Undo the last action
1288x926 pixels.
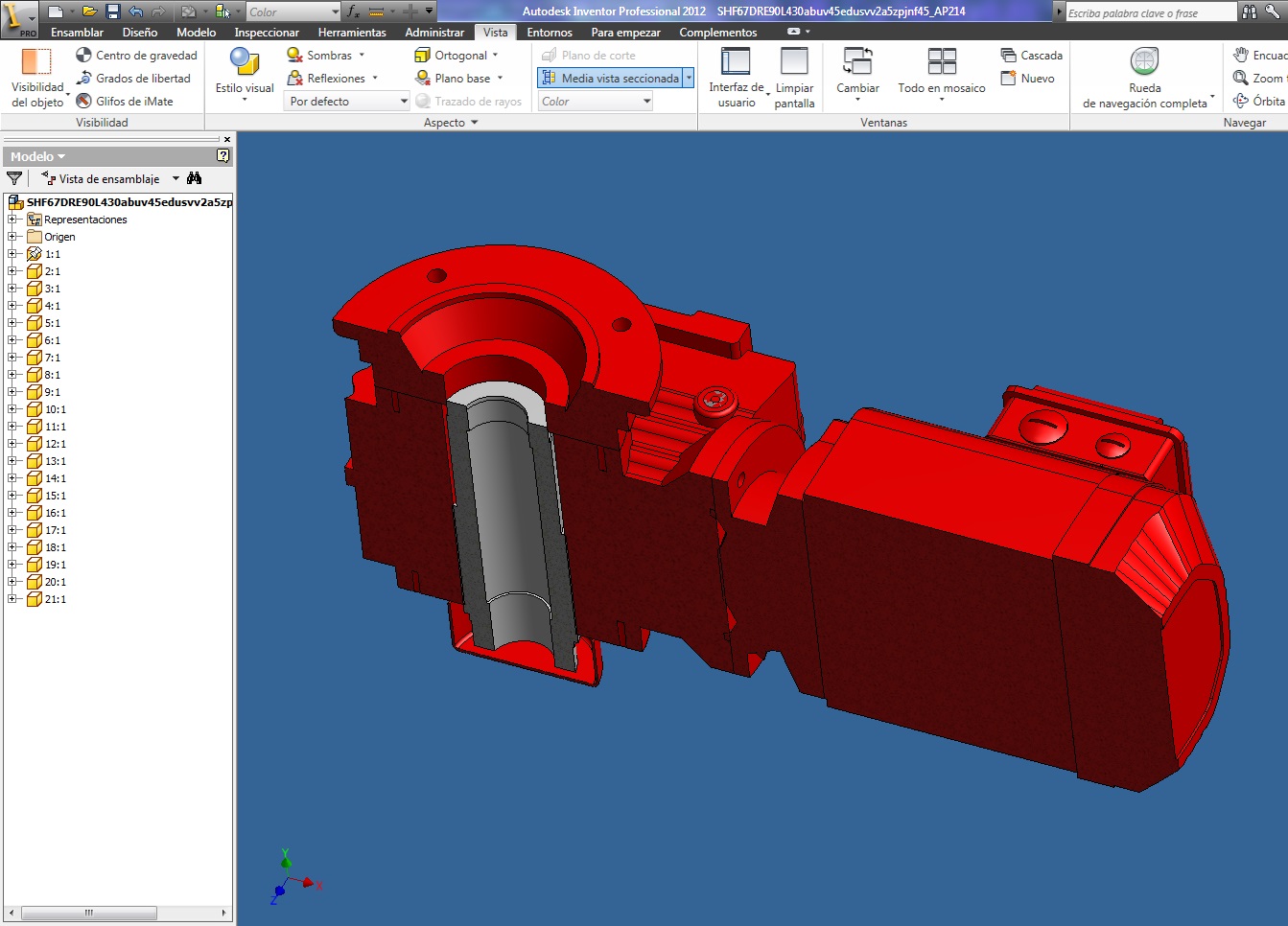coord(135,12)
